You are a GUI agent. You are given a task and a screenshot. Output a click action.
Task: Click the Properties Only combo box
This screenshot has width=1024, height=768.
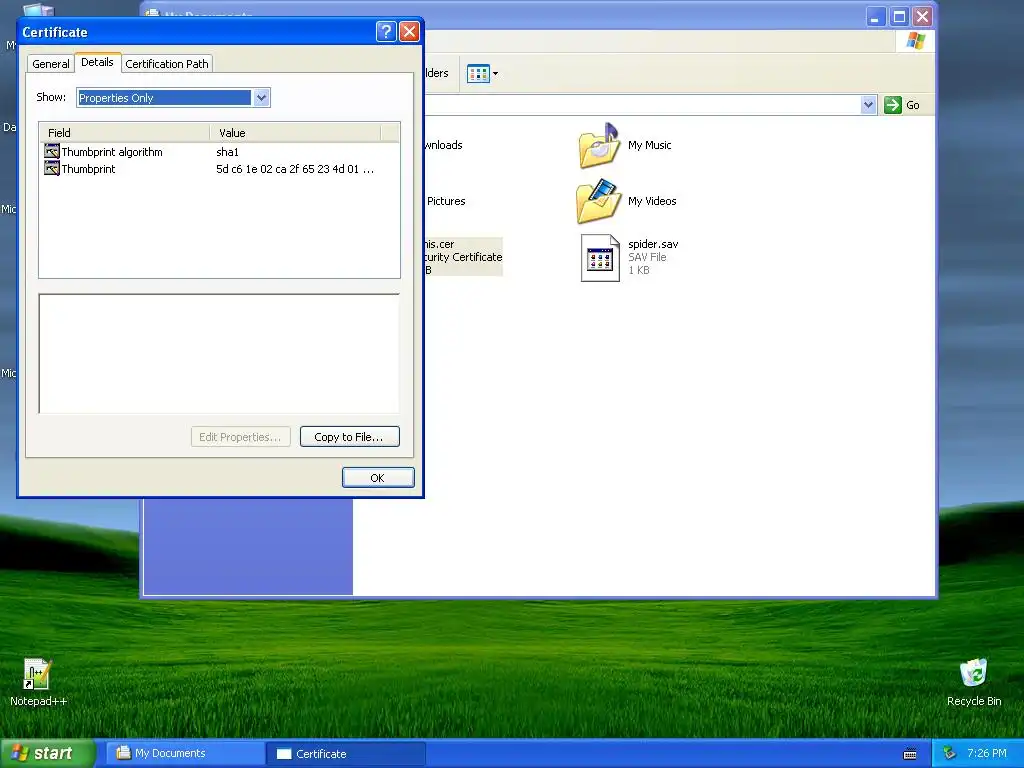(x=173, y=98)
